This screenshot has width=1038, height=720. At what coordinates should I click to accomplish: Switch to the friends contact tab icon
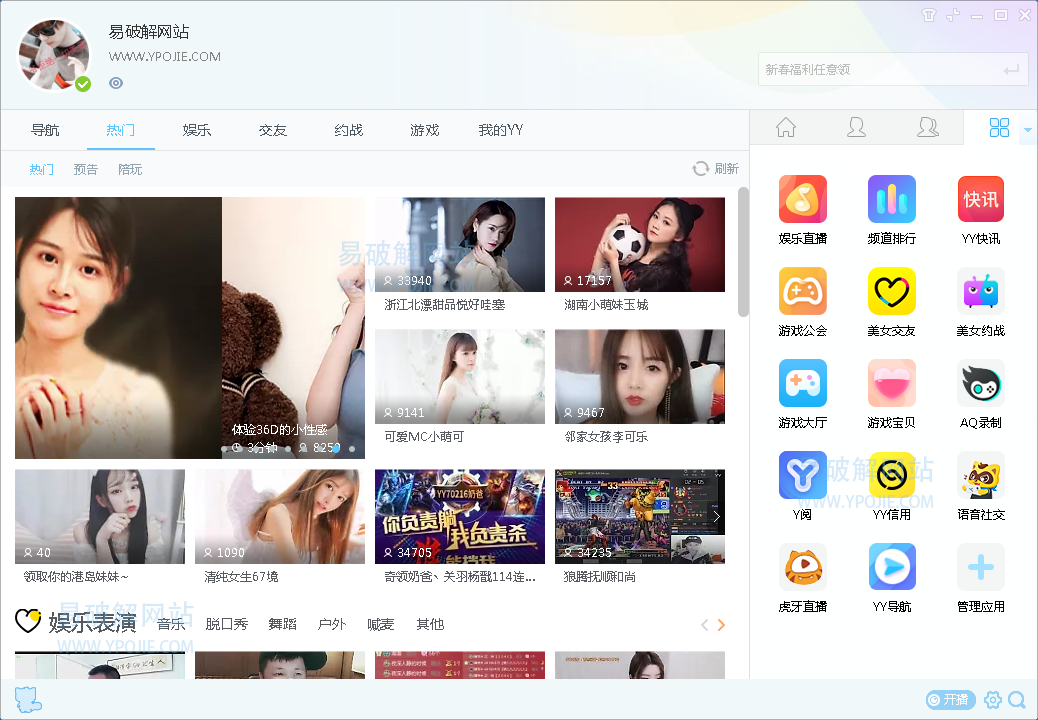[x=856, y=127]
